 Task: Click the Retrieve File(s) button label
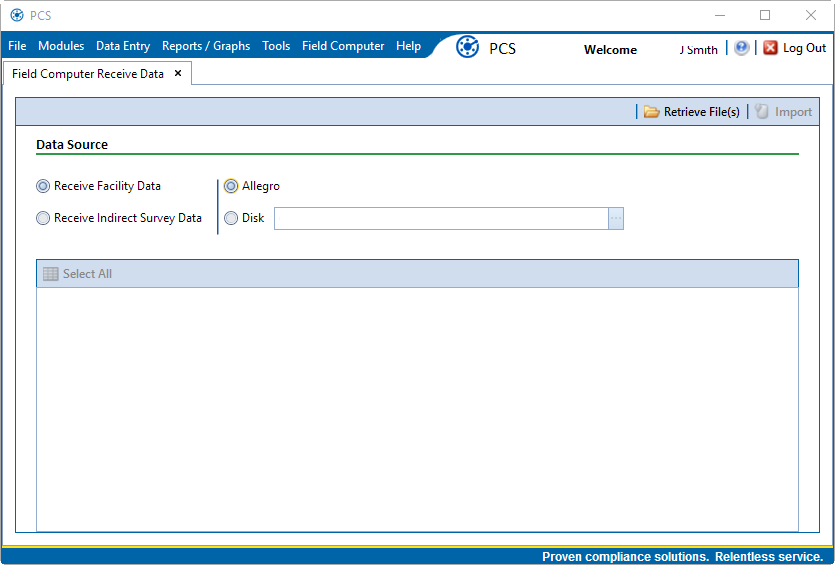[702, 112]
